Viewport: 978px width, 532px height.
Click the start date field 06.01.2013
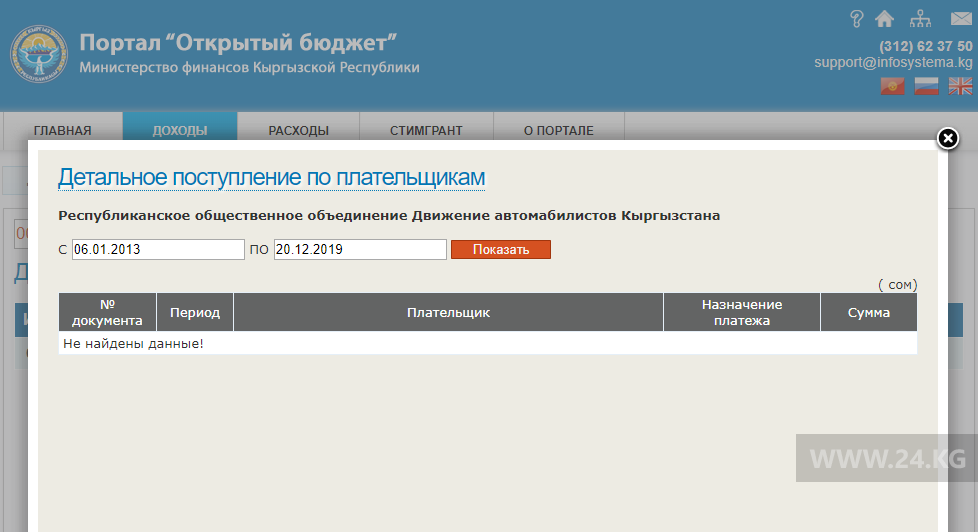158,250
